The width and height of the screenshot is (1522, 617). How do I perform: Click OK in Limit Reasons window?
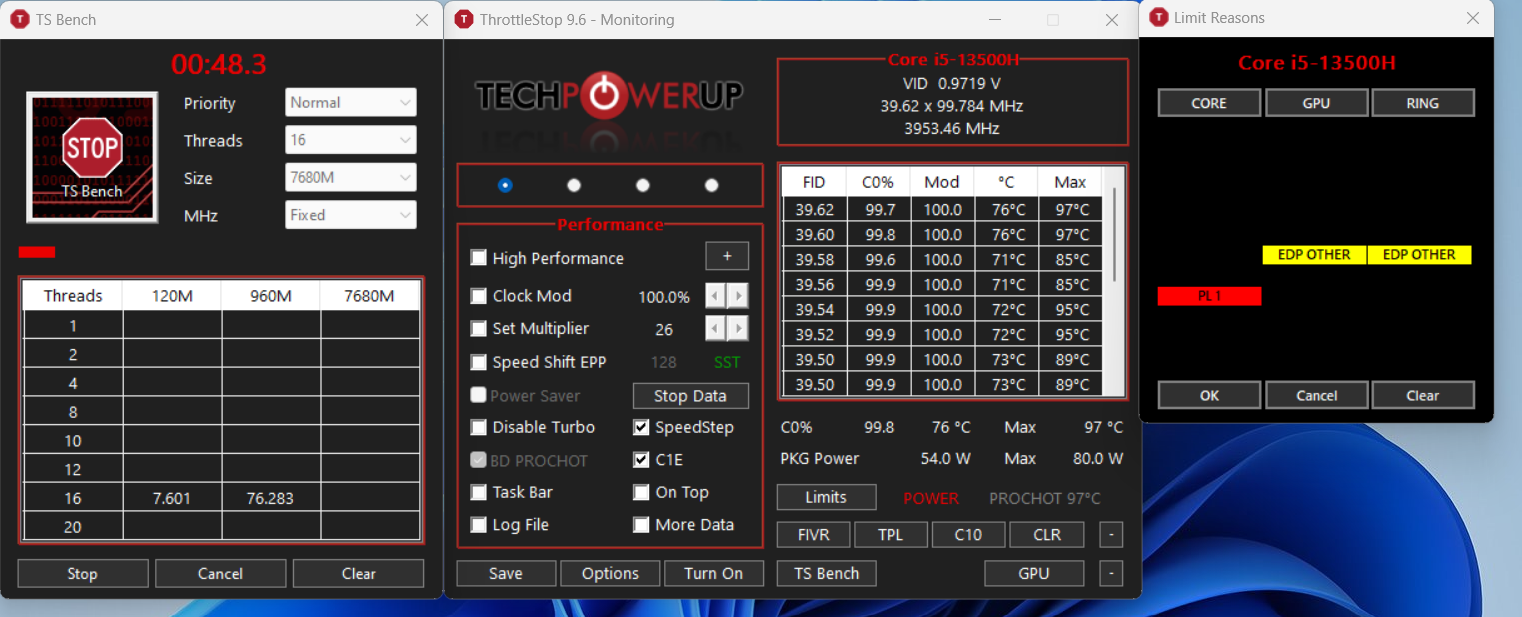1209,395
